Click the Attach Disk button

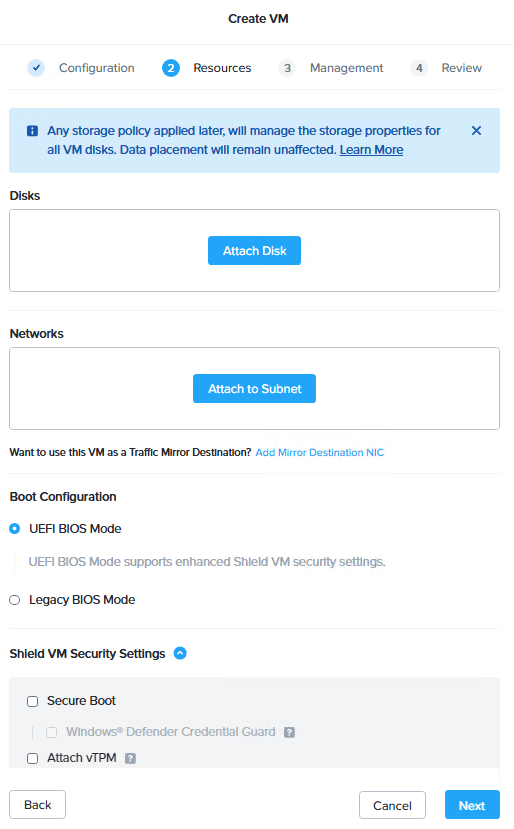[x=254, y=251]
